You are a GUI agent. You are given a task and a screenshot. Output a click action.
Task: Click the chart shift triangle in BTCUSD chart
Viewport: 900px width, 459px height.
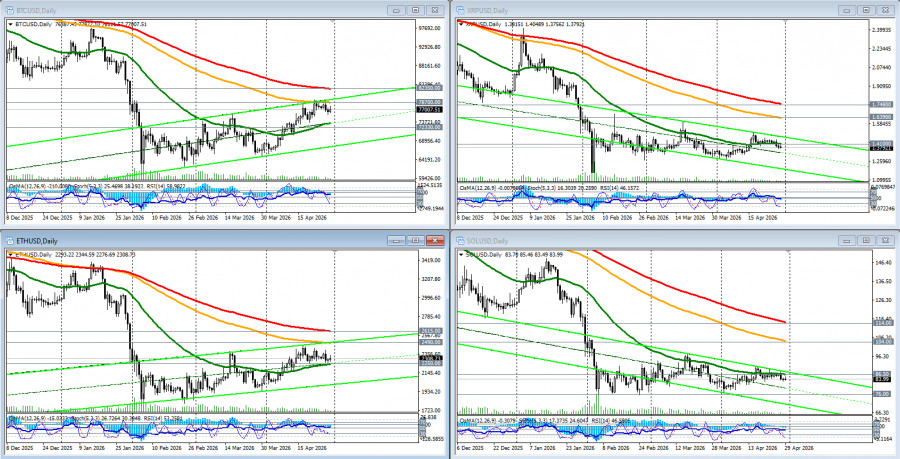(334, 22)
